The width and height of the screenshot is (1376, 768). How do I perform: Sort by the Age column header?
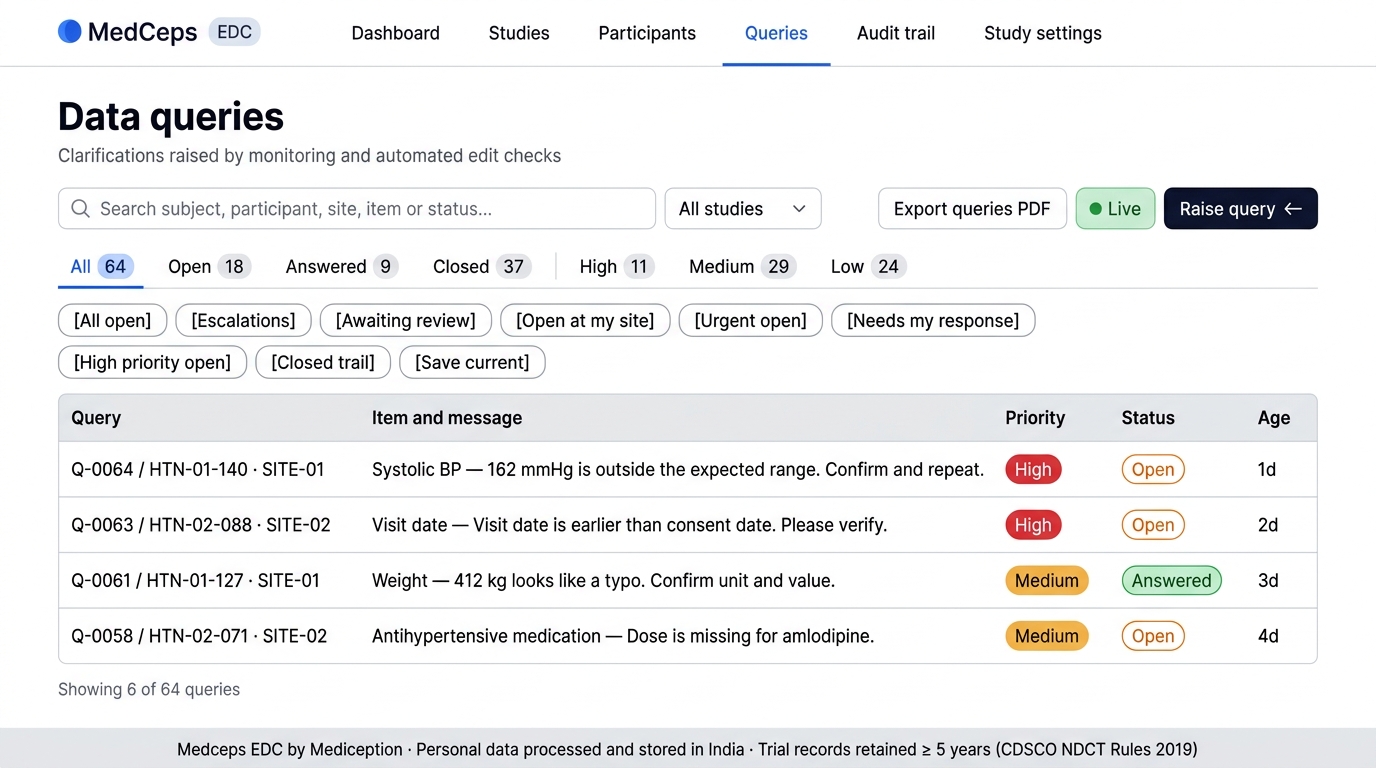1274,418
